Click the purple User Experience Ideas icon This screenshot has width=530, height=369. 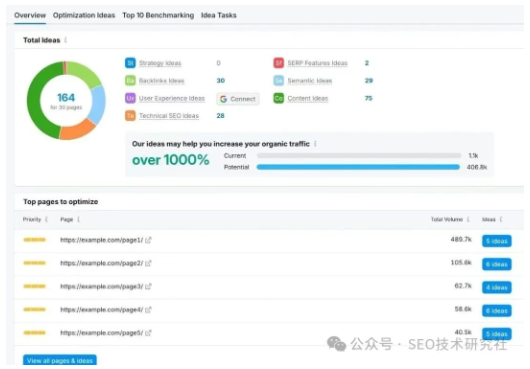click(x=130, y=98)
